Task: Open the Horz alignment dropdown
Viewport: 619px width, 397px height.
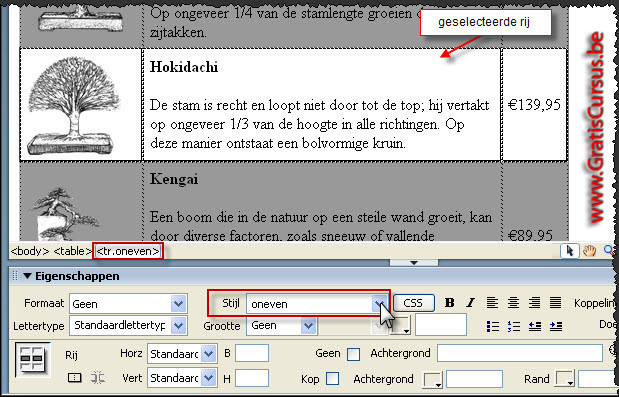Action: (182, 353)
